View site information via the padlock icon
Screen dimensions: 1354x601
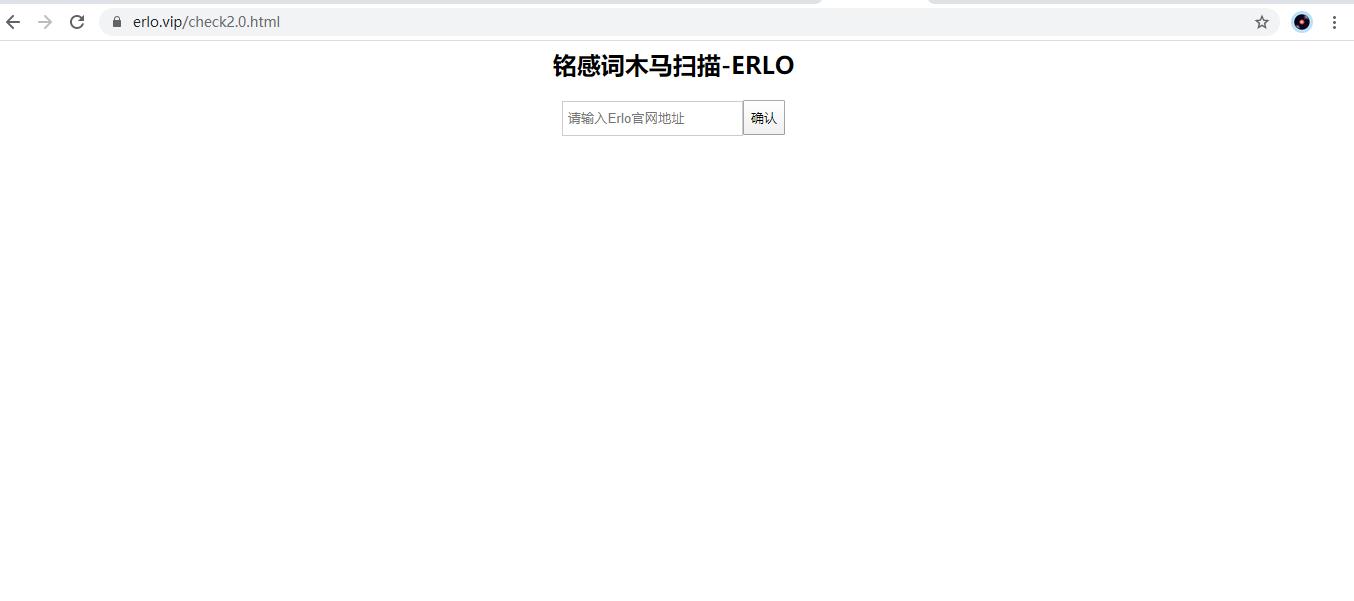(117, 22)
